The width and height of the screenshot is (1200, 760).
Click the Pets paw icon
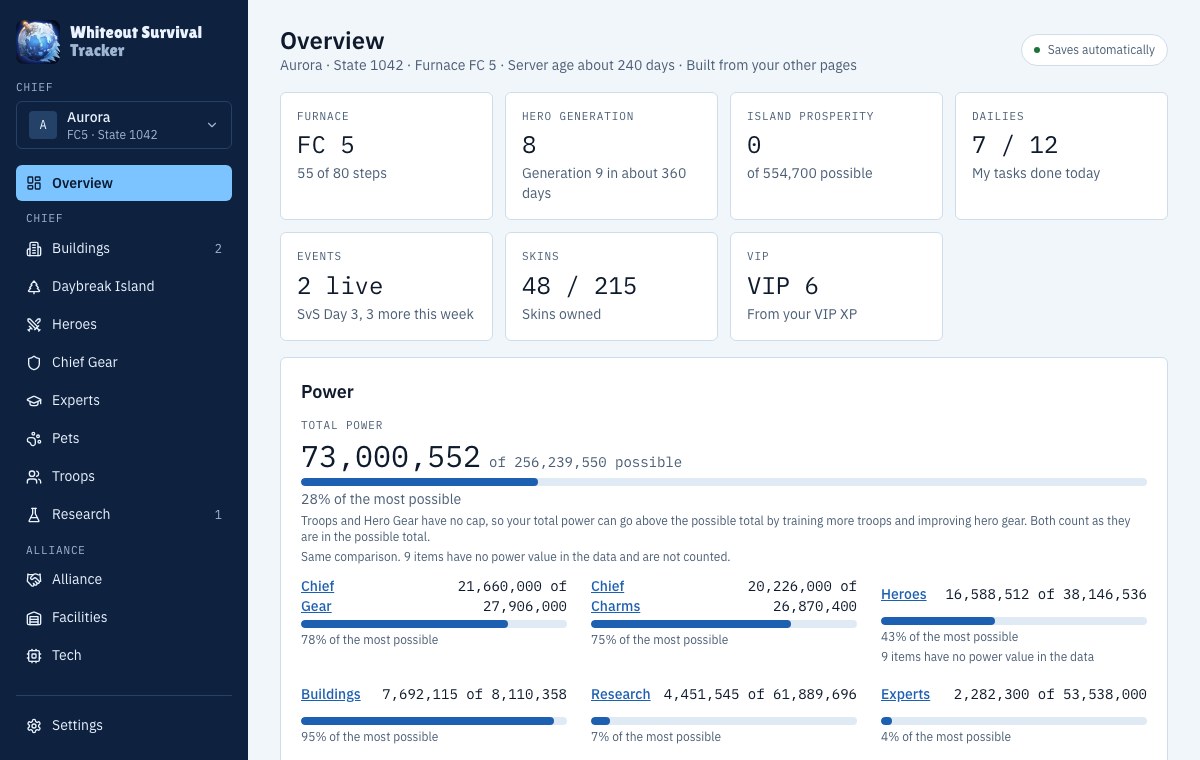pos(34,438)
